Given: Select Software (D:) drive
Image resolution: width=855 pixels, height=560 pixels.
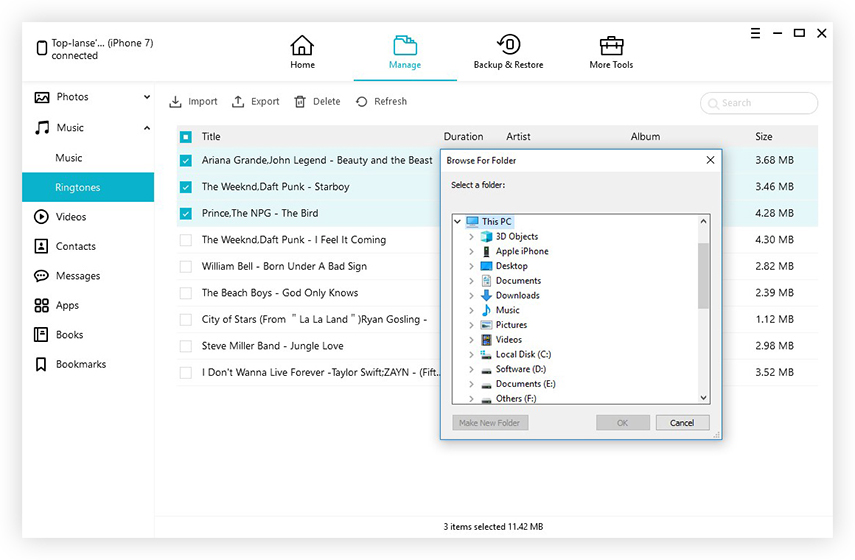Looking at the screenshot, I should point(520,369).
